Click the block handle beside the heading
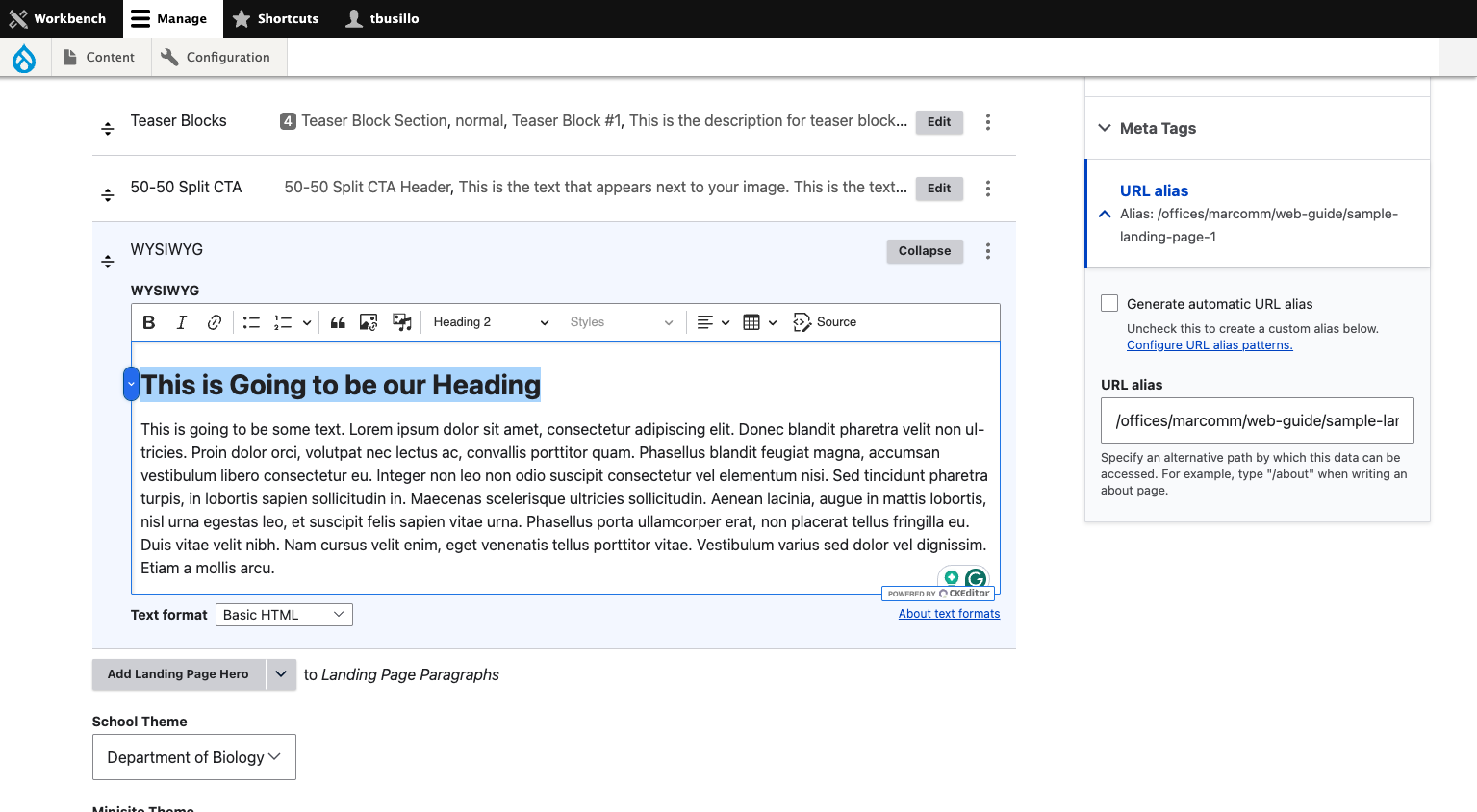The image size is (1477, 812). 131,384
